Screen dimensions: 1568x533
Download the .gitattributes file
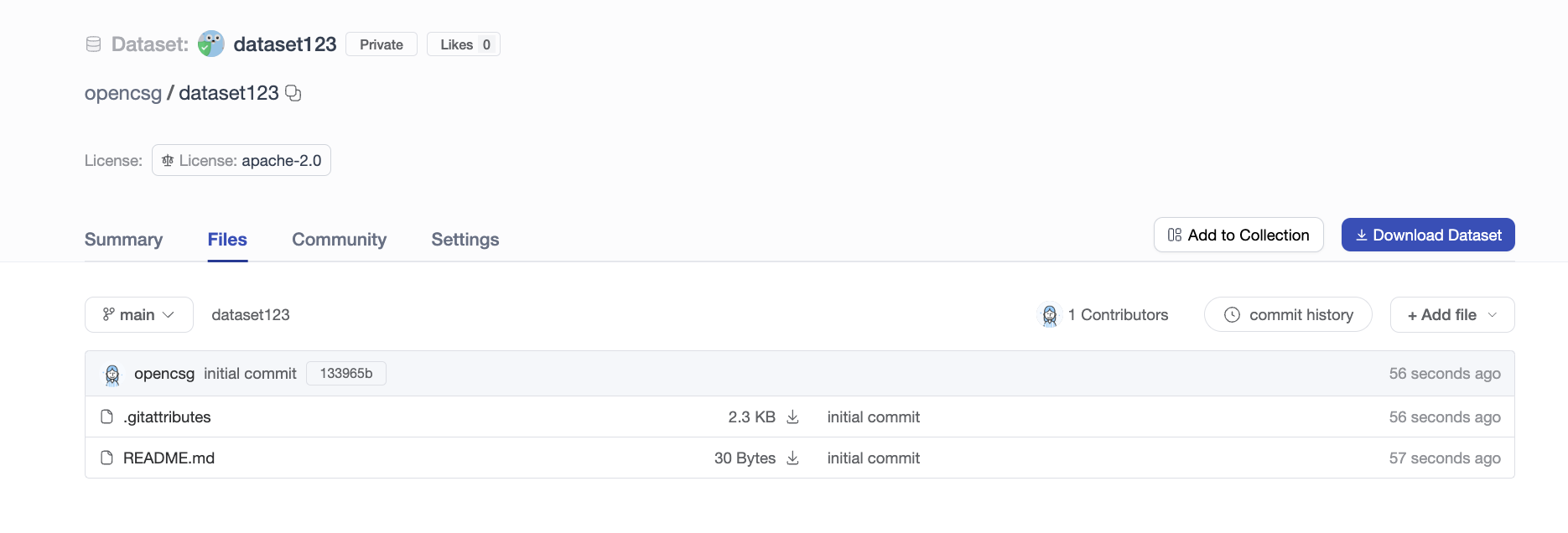(x=792, y=417)
